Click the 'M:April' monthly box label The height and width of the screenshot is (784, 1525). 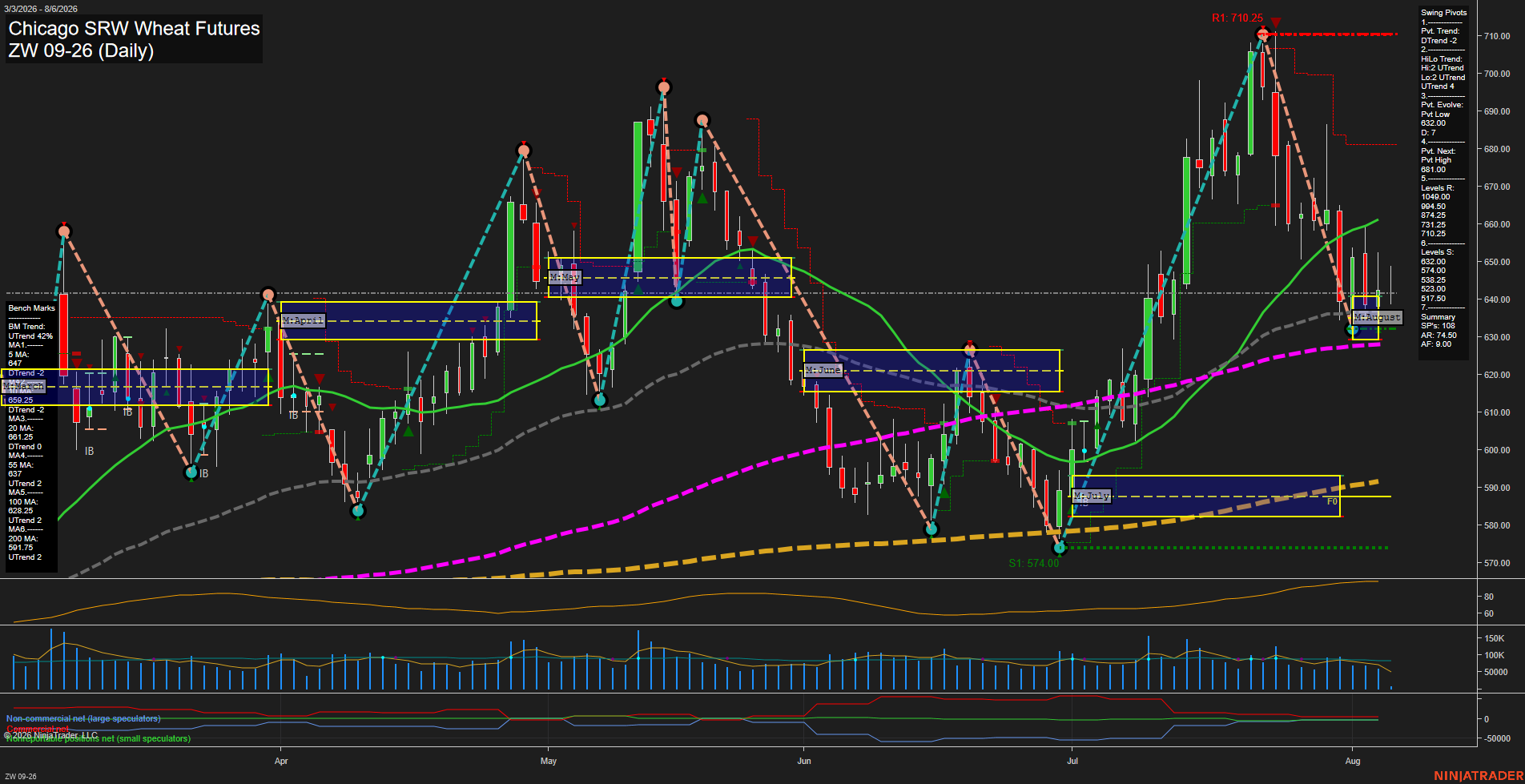coord(303,320)
